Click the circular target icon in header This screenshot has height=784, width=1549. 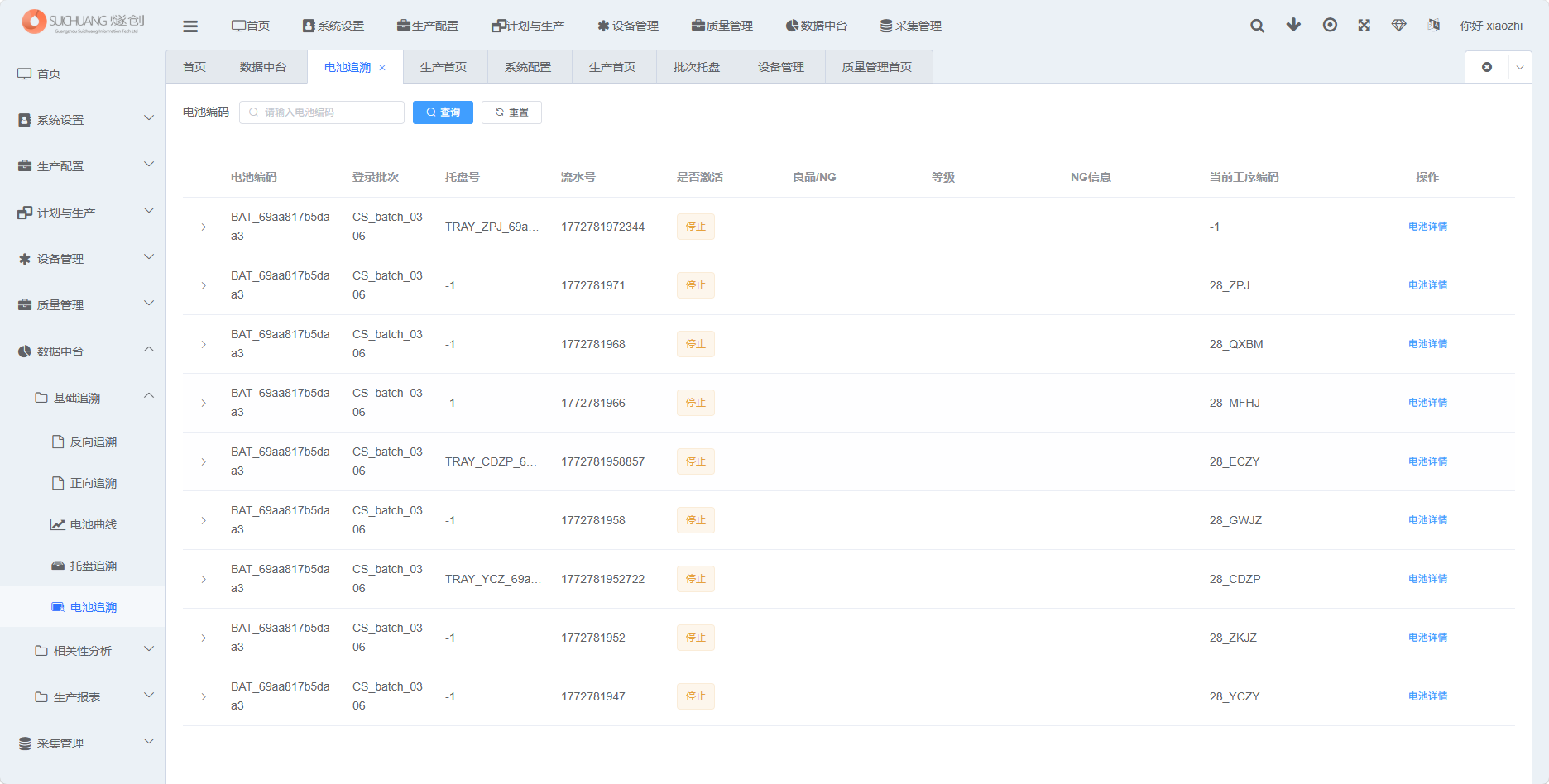click(1330, 25)
